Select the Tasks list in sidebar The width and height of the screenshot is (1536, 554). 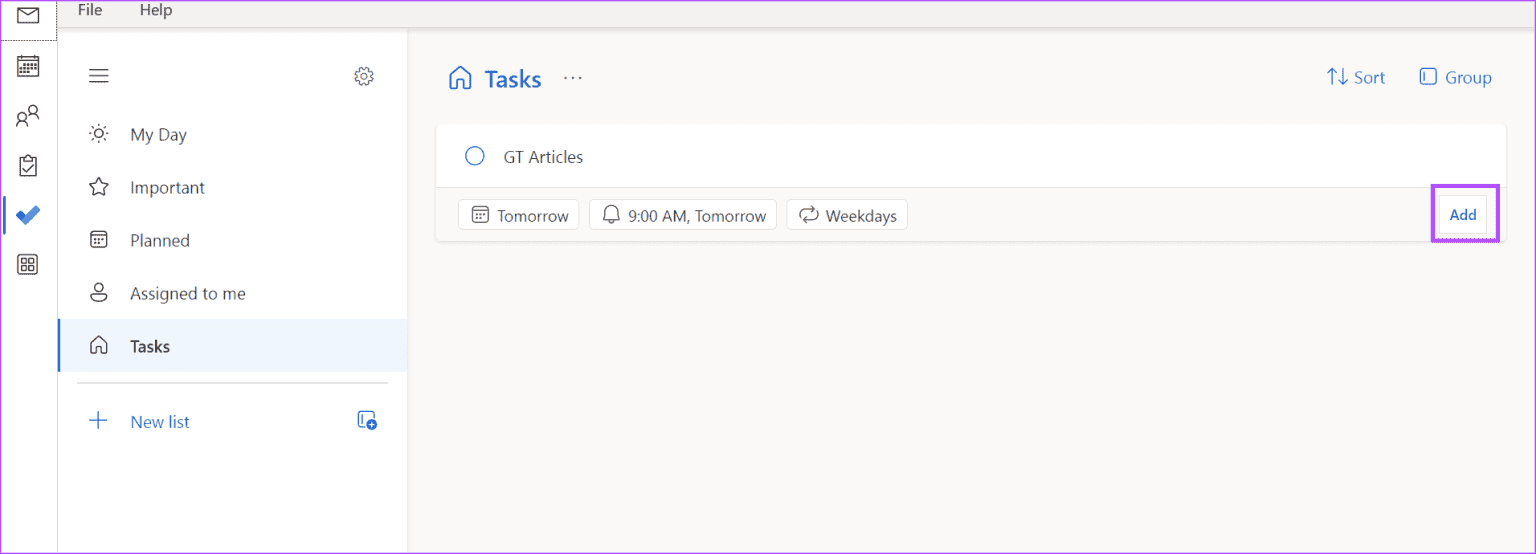(x=232, y=346)
